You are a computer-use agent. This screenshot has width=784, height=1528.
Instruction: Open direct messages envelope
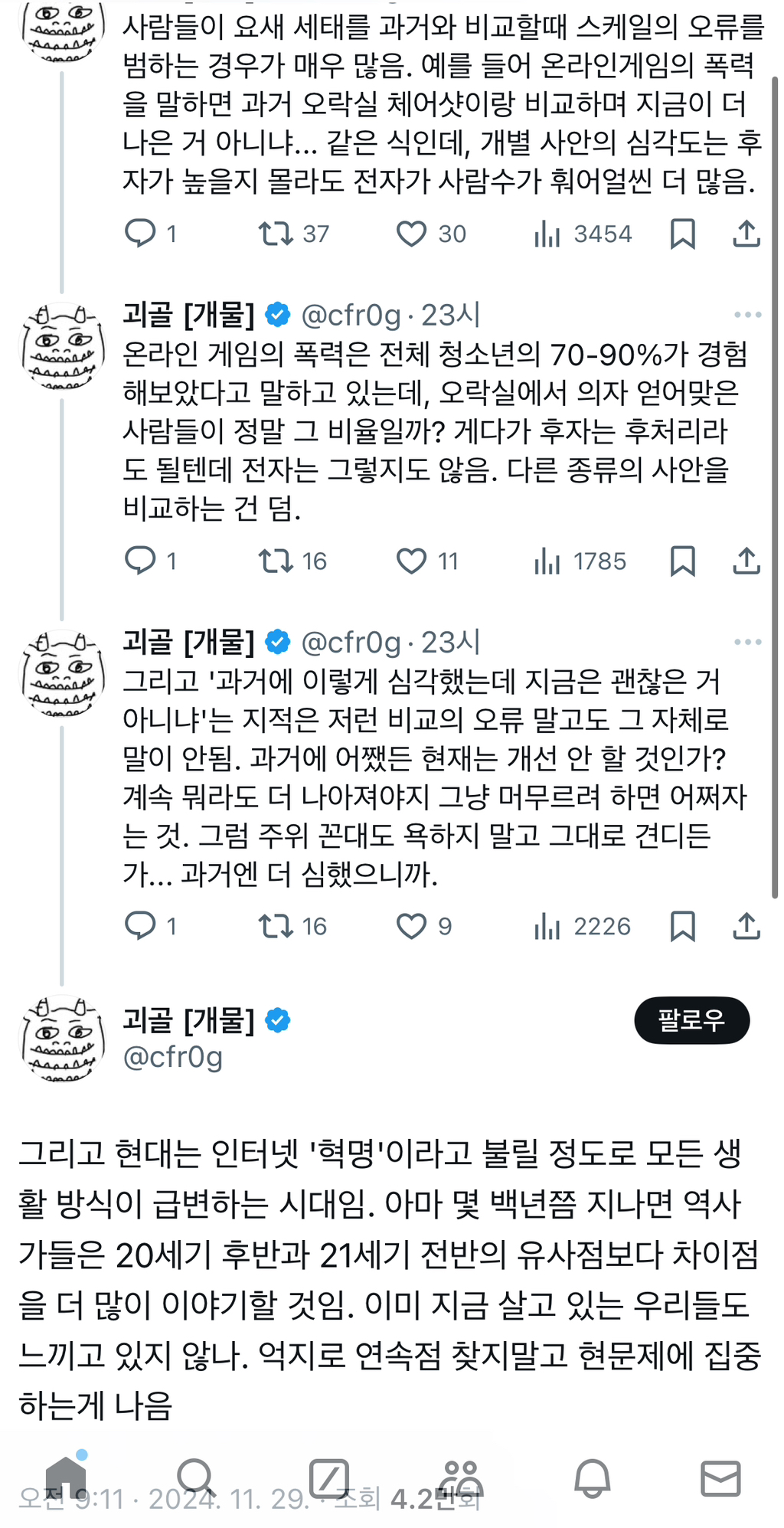(720, 1478)
